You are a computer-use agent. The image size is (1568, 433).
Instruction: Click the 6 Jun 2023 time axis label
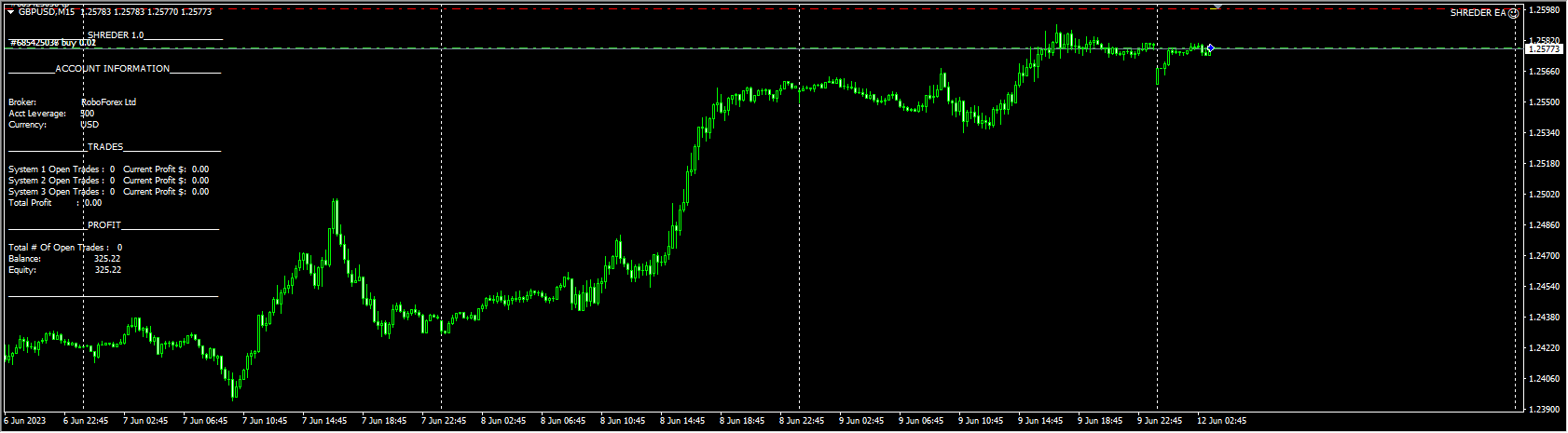(x=25, y=421)
